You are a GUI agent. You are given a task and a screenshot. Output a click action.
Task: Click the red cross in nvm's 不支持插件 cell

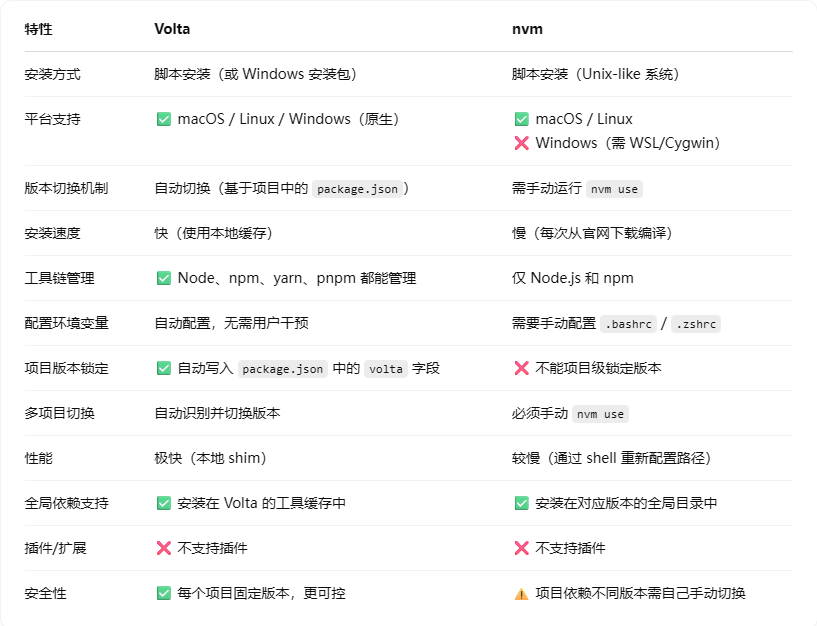pos(521,549)
